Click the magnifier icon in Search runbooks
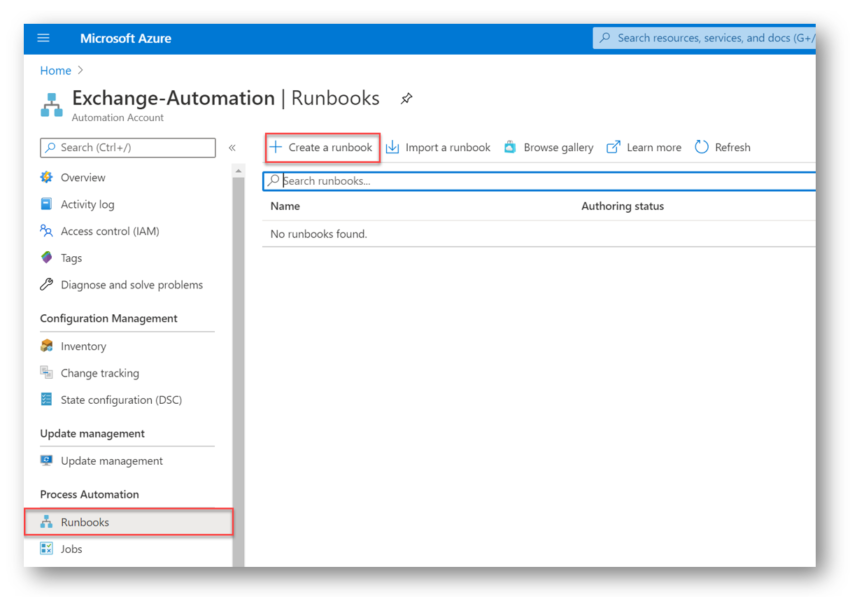 pyautogui.click(x=274, y=180)
